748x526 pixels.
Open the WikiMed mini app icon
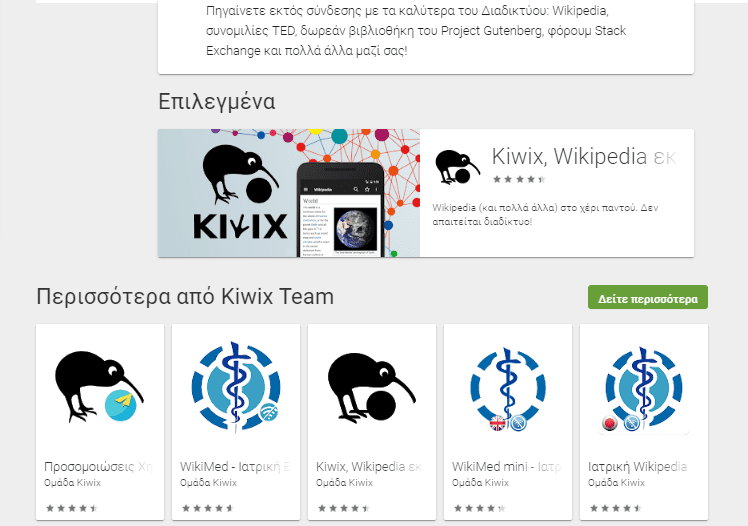508,389
